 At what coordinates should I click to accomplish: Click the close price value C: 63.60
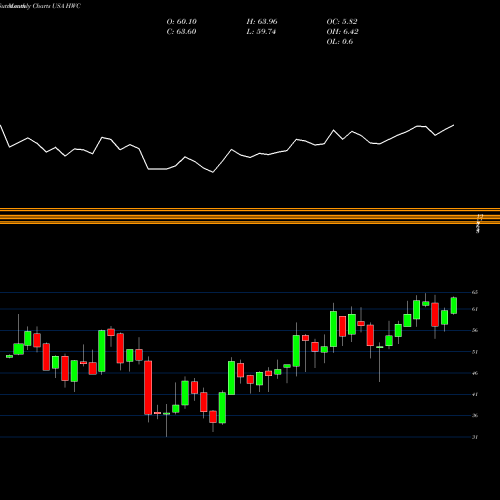(x=181, y=32)
